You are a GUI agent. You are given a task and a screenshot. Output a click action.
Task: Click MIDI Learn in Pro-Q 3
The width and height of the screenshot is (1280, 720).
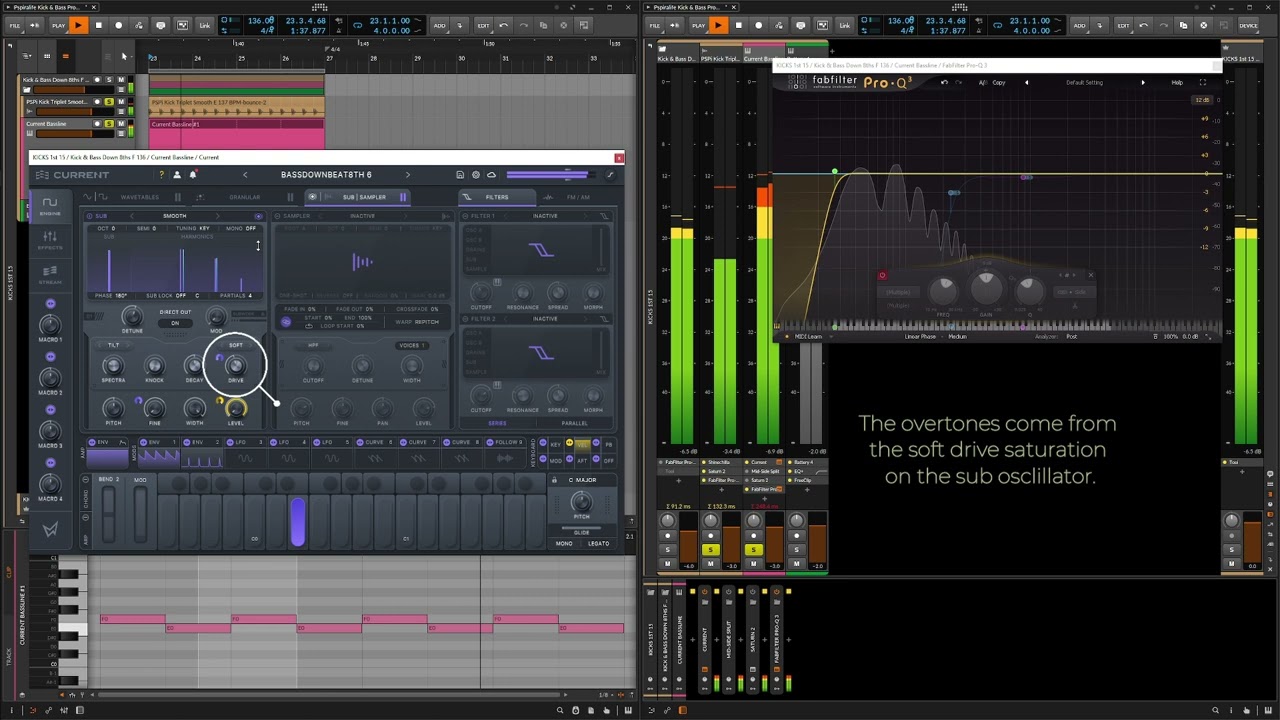(807, 336)
